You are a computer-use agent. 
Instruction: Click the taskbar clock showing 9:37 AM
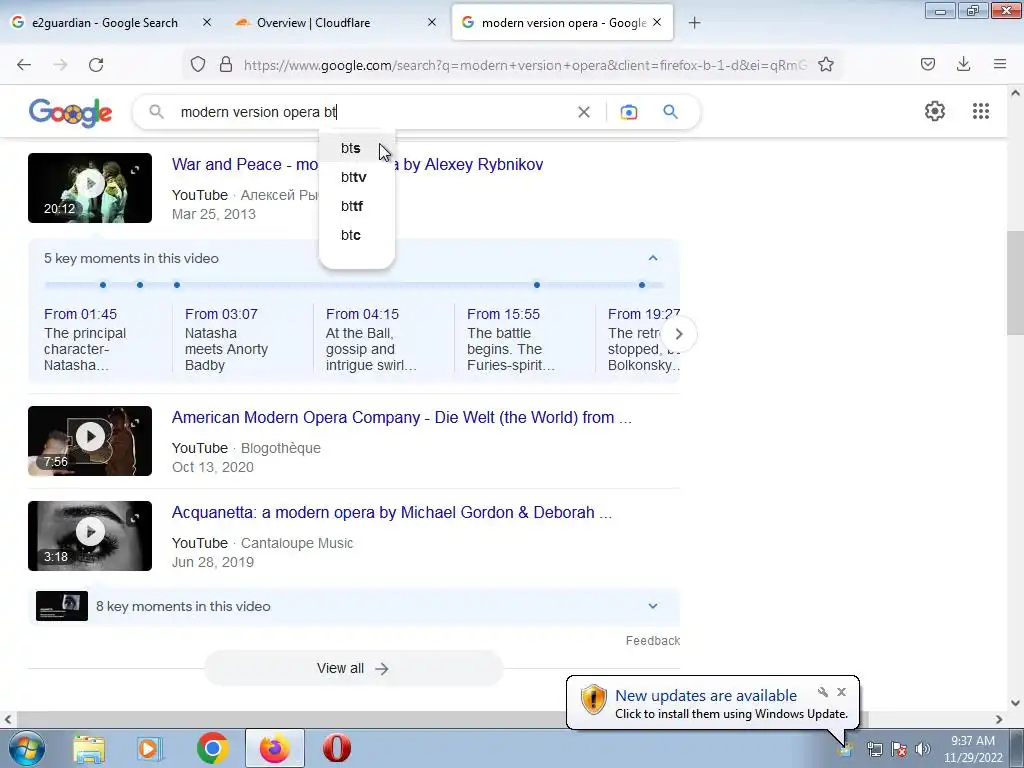pyautogui.click(x=972, y=749)
